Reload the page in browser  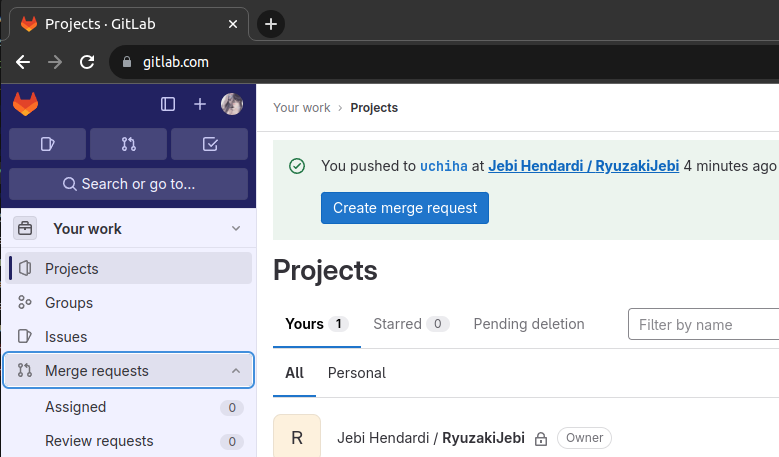point(87,62)
